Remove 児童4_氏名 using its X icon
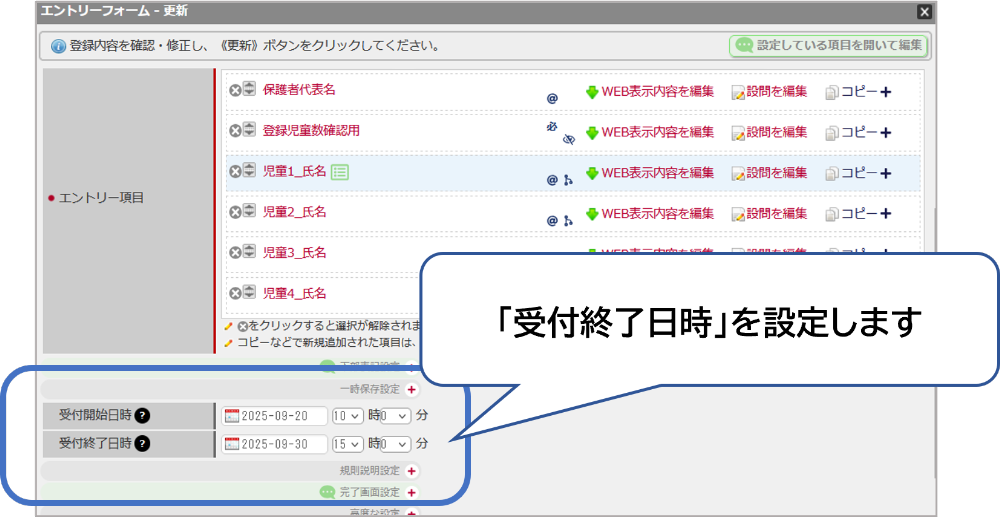Viewport: 1000px width, 517px height. (x=235, y=294)
